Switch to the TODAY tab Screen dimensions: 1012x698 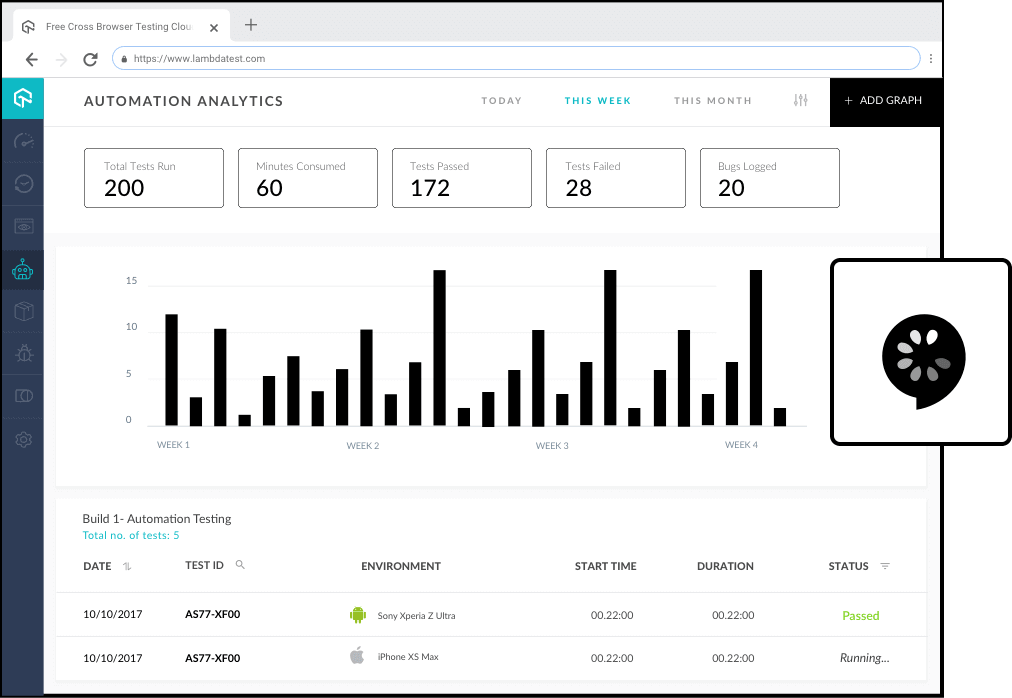pos(501,100)
